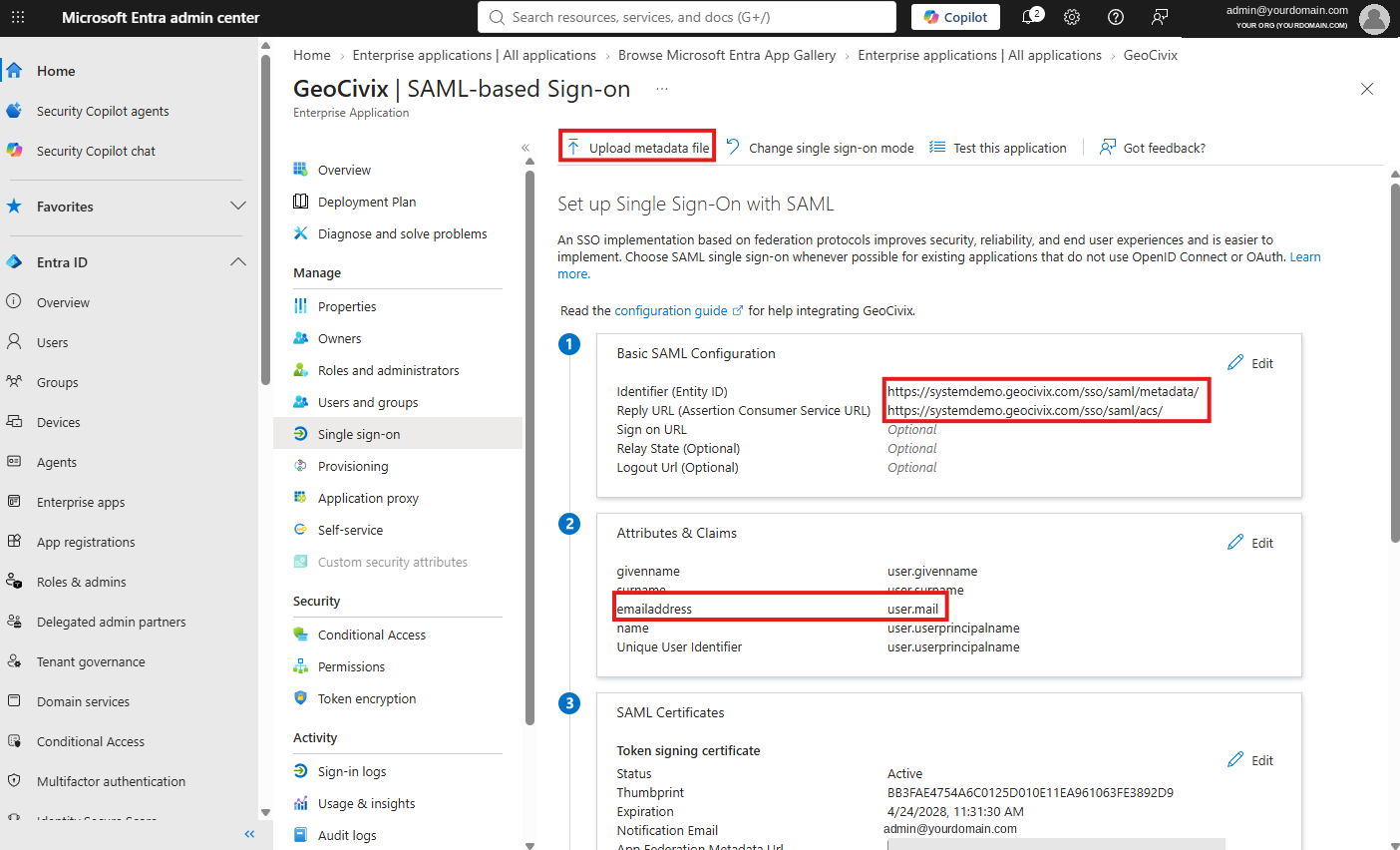
Task: Open Groups in Entra ID navigation
Action: click(57, 382)
